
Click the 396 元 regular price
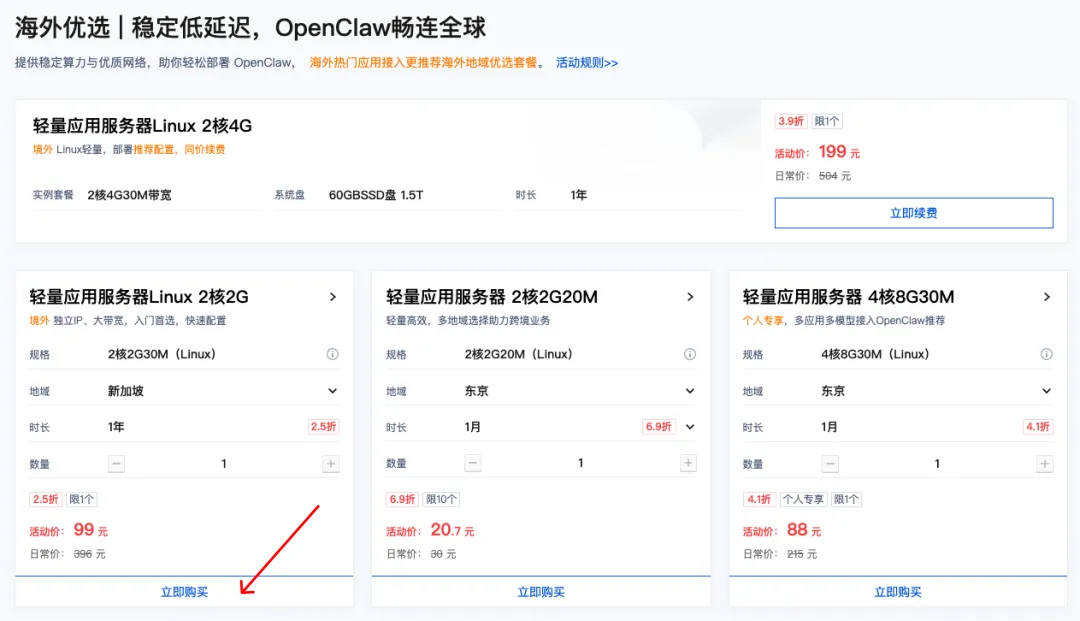pyautogui.click(x=90, y=554)
